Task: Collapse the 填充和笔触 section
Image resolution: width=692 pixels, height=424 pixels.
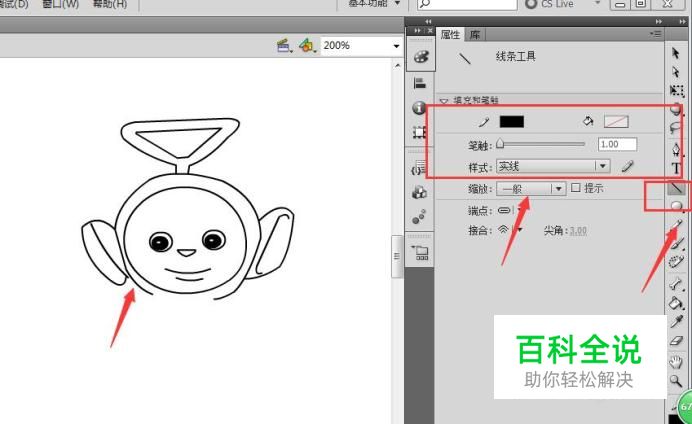Action: [444, 101]
